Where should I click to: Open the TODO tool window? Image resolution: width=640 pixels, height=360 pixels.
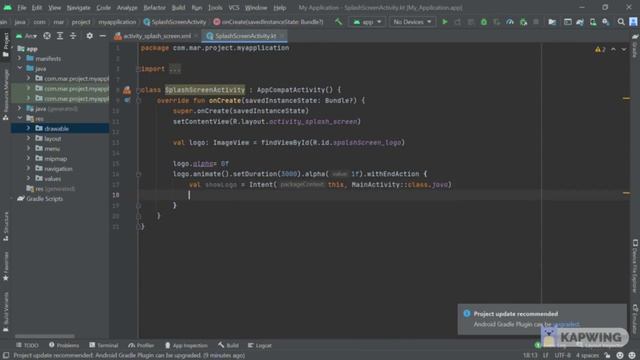pos(27,345)
